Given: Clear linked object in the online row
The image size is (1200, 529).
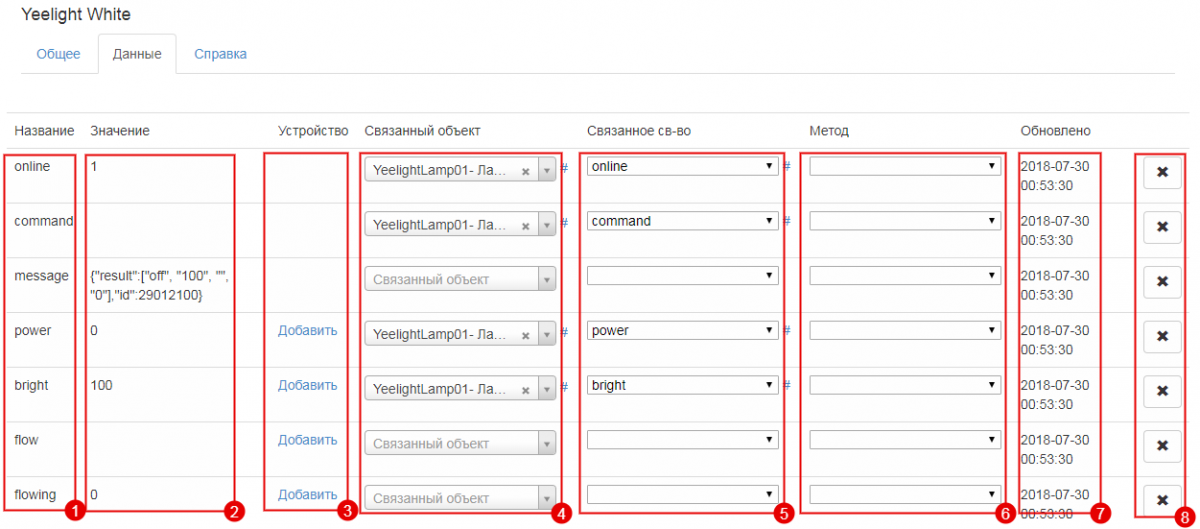Looking at the screenshot, I should coord(526,171).
